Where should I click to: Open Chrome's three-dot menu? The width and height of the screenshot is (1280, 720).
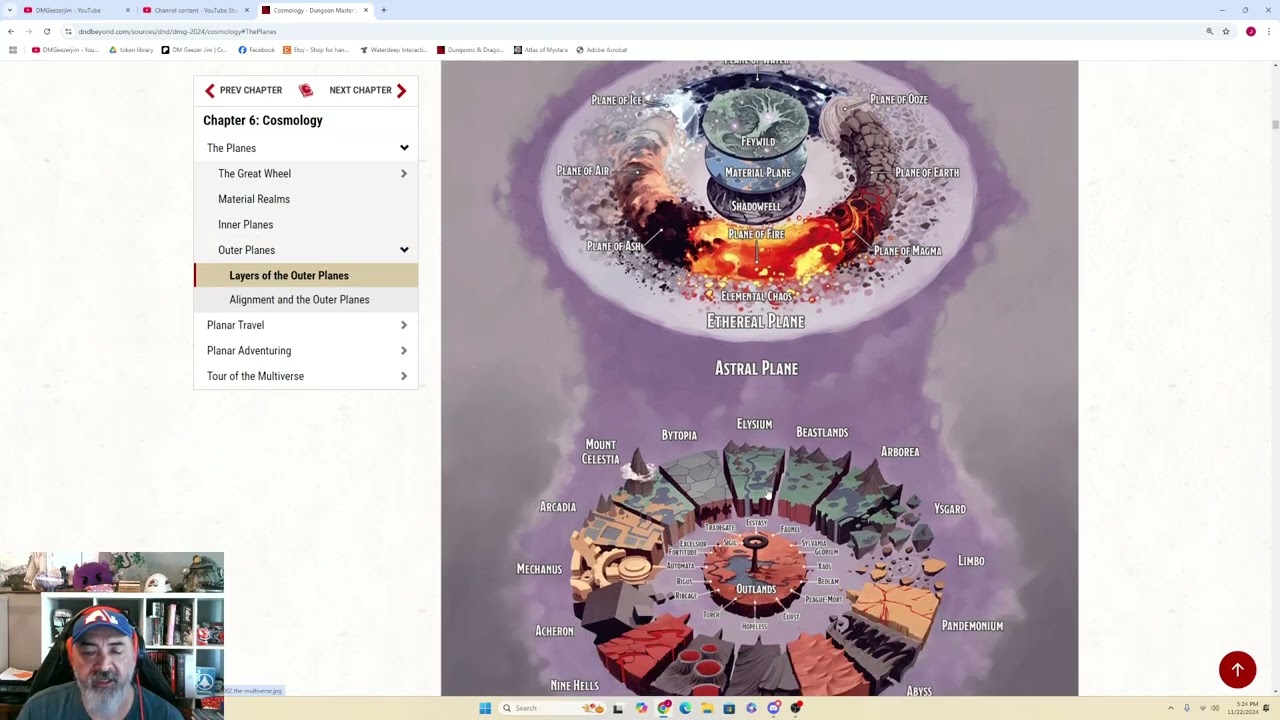click(x=1268, y=31)
